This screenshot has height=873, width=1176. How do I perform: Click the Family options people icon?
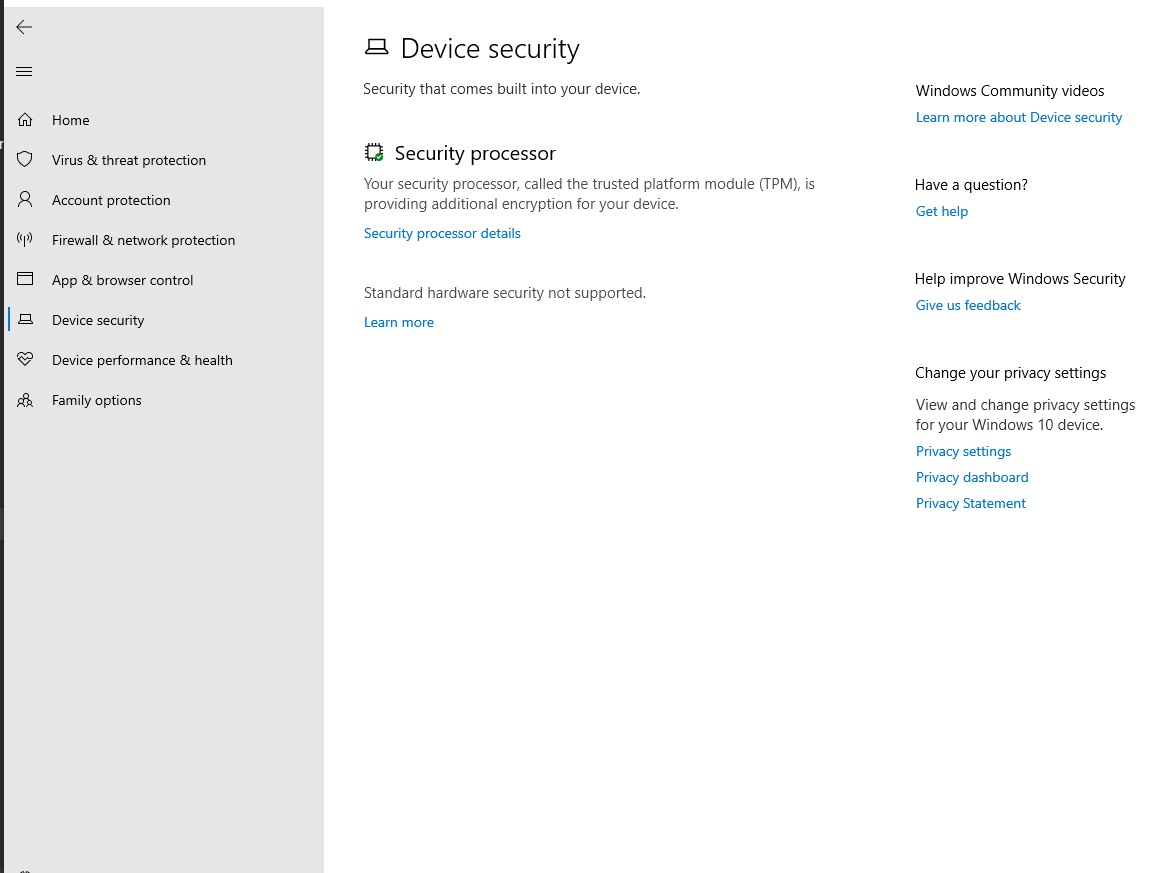pyautogui.click(x=25, y=400)
